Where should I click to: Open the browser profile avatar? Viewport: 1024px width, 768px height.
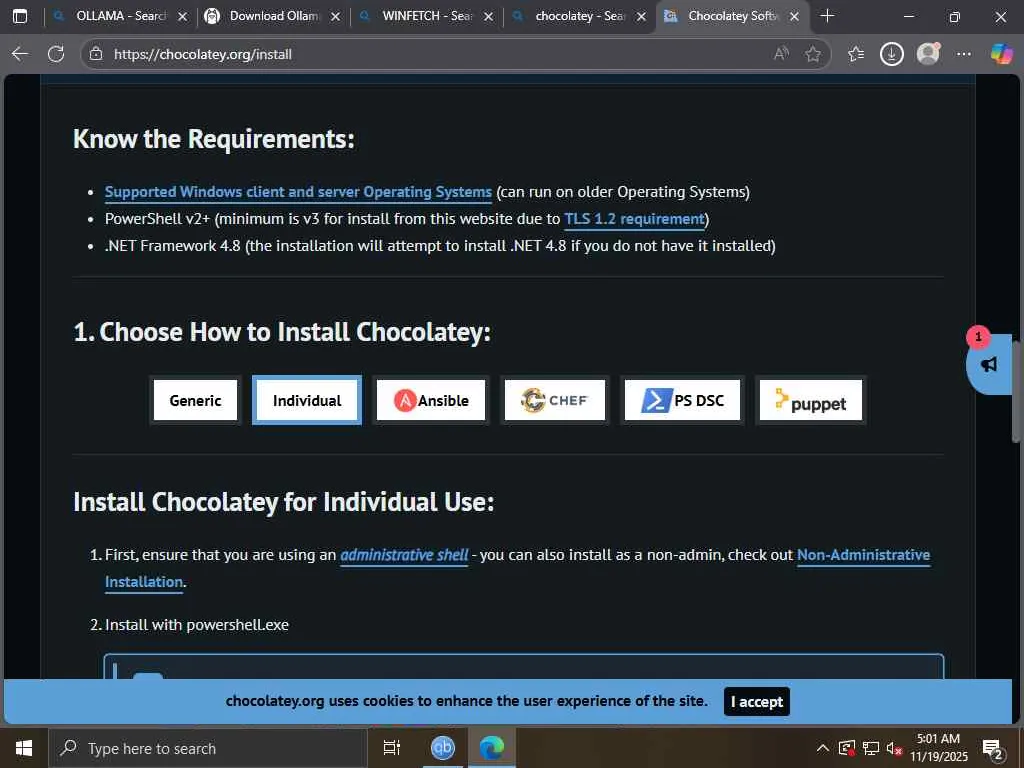coord(928,54)
